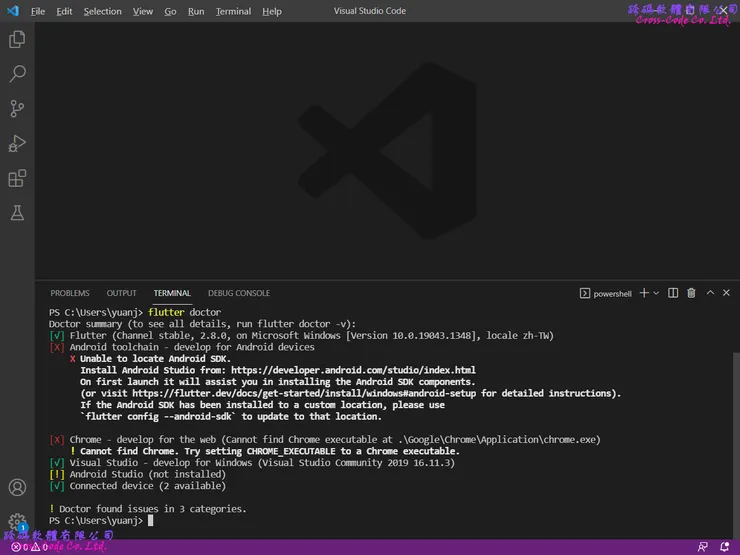Open the File menu

38,11
